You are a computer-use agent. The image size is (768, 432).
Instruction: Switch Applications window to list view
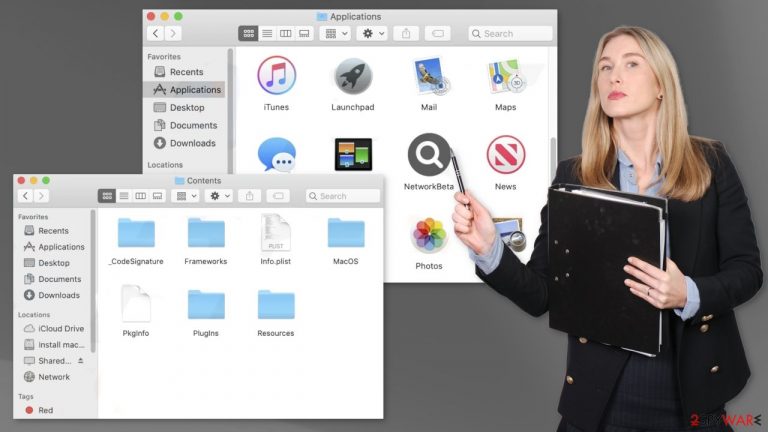pos(267,33)
